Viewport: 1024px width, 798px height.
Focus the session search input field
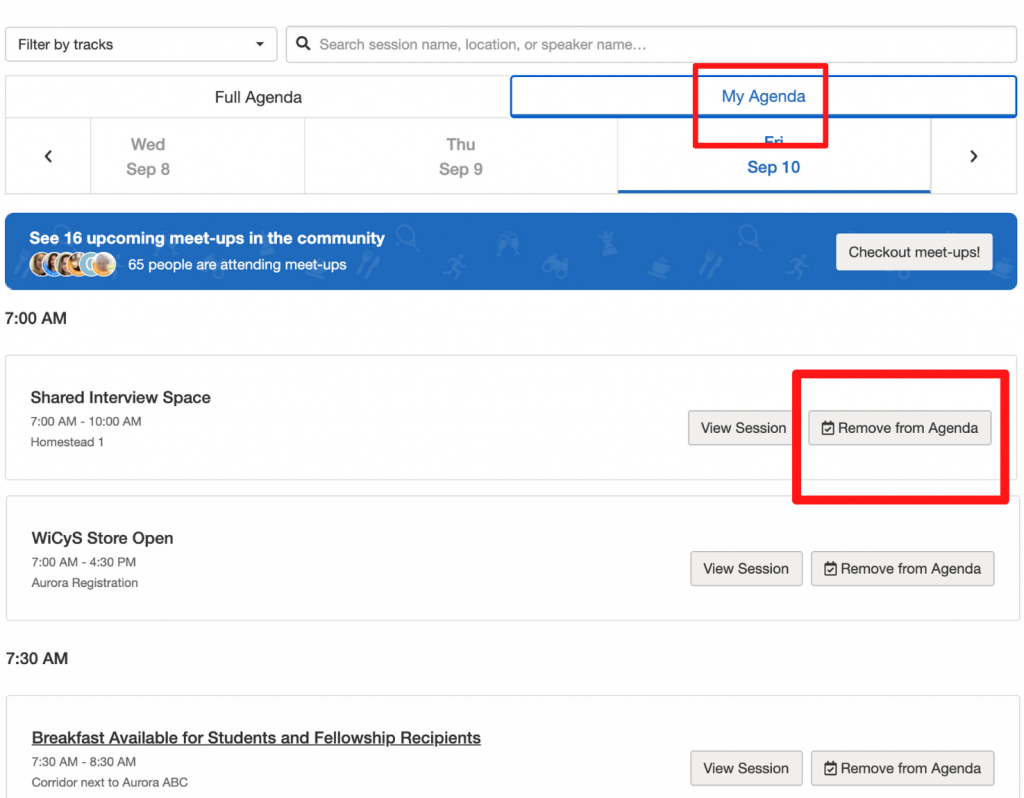click(x=660, y=44)
